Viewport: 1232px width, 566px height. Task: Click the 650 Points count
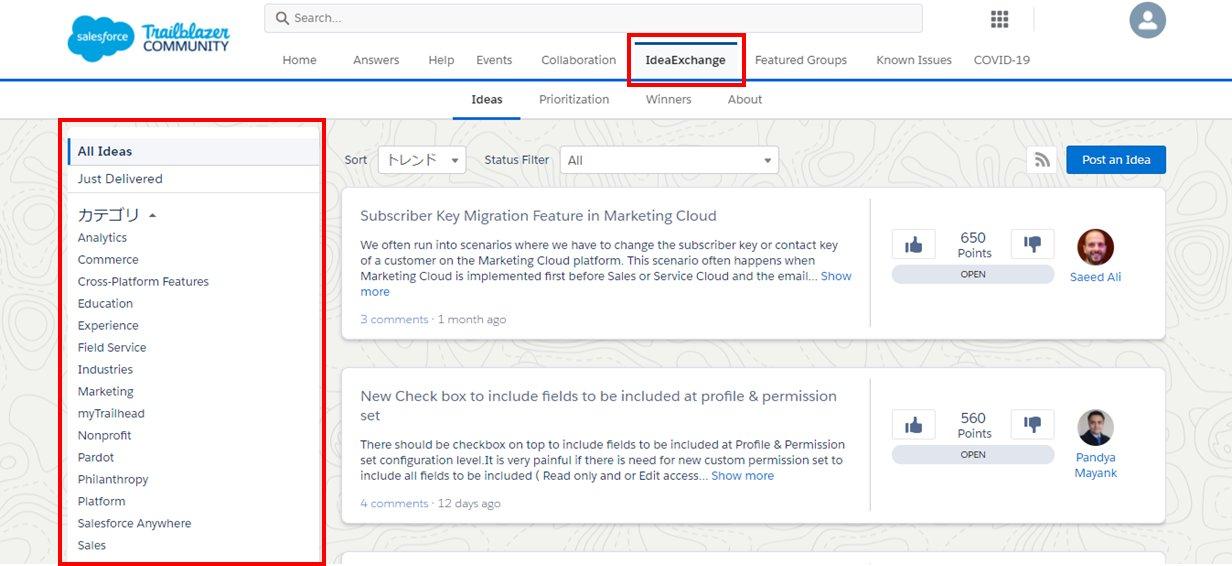click(x=973, y=245)
